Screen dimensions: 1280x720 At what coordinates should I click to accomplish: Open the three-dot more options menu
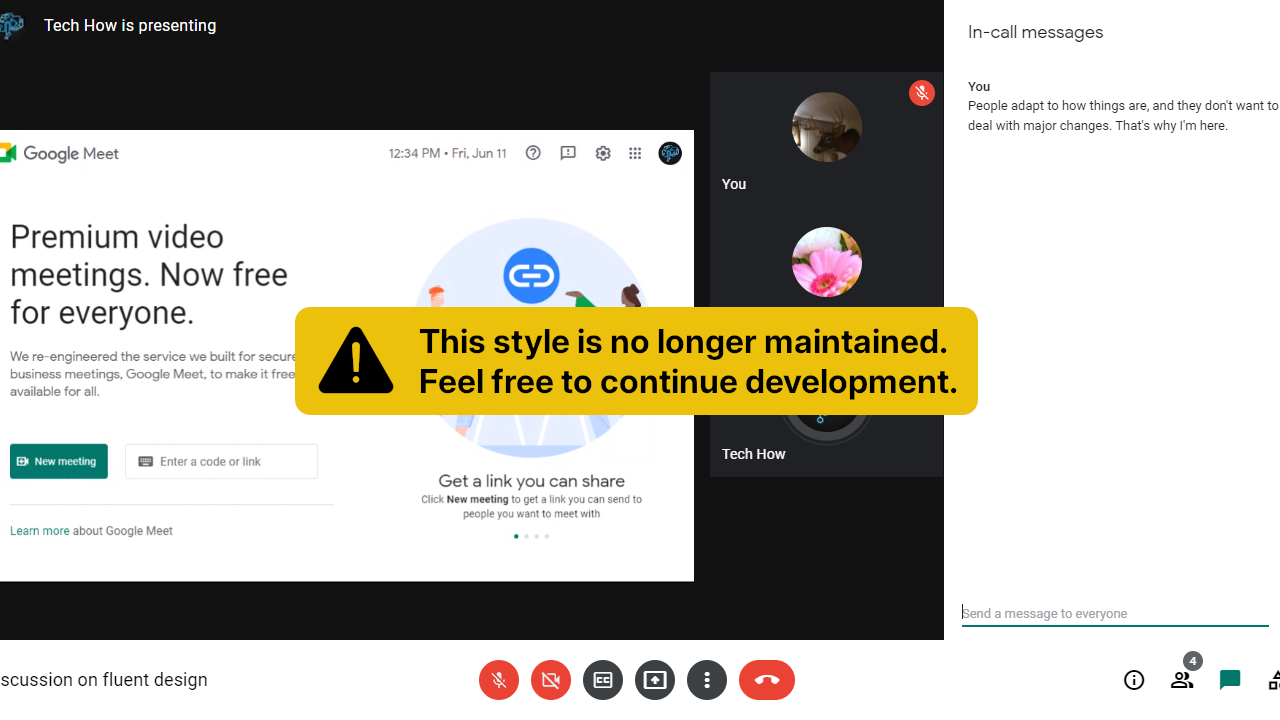[x=707, y=680]
